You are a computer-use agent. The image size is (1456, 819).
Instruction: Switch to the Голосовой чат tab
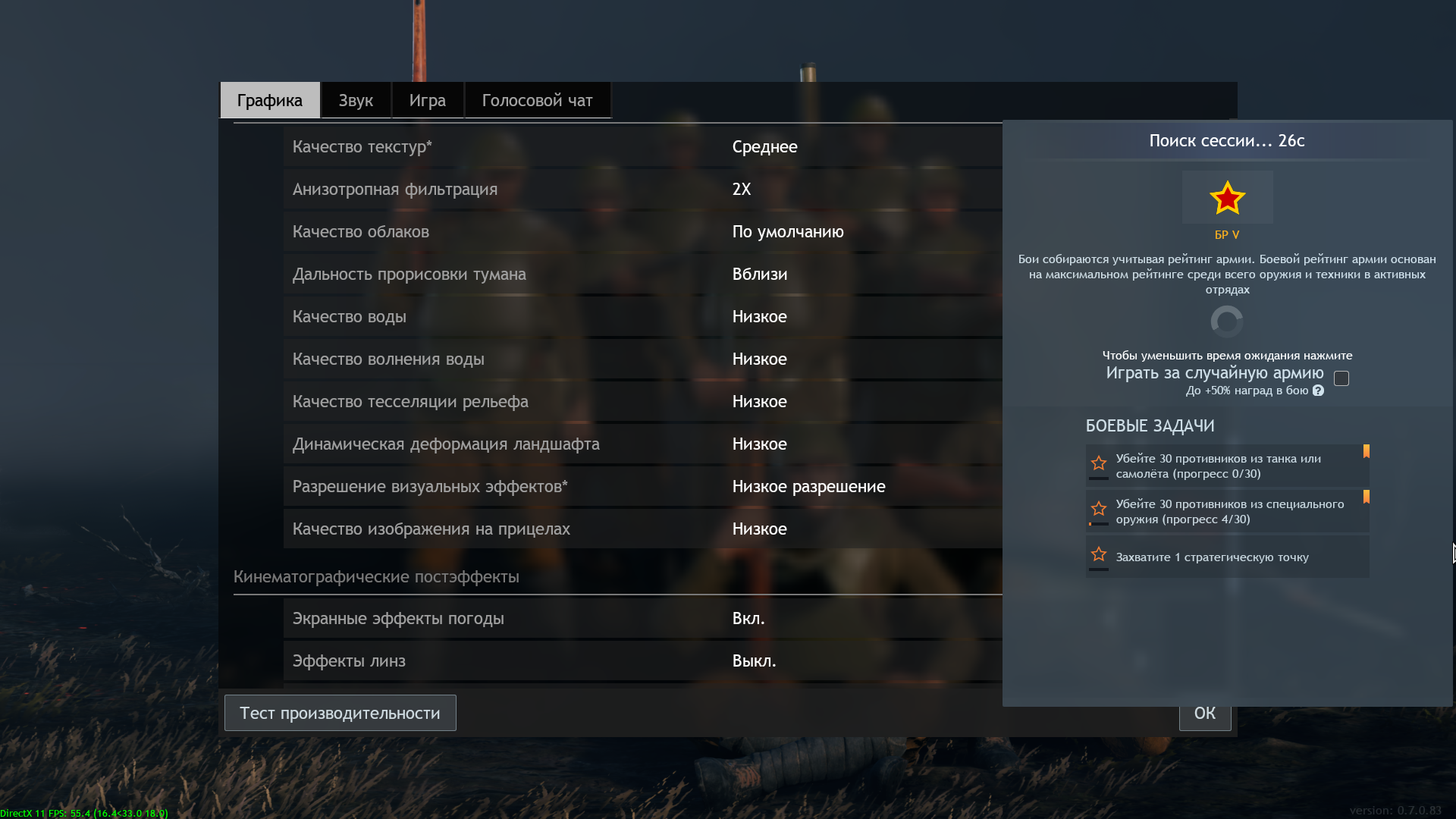tap(537, 101)
